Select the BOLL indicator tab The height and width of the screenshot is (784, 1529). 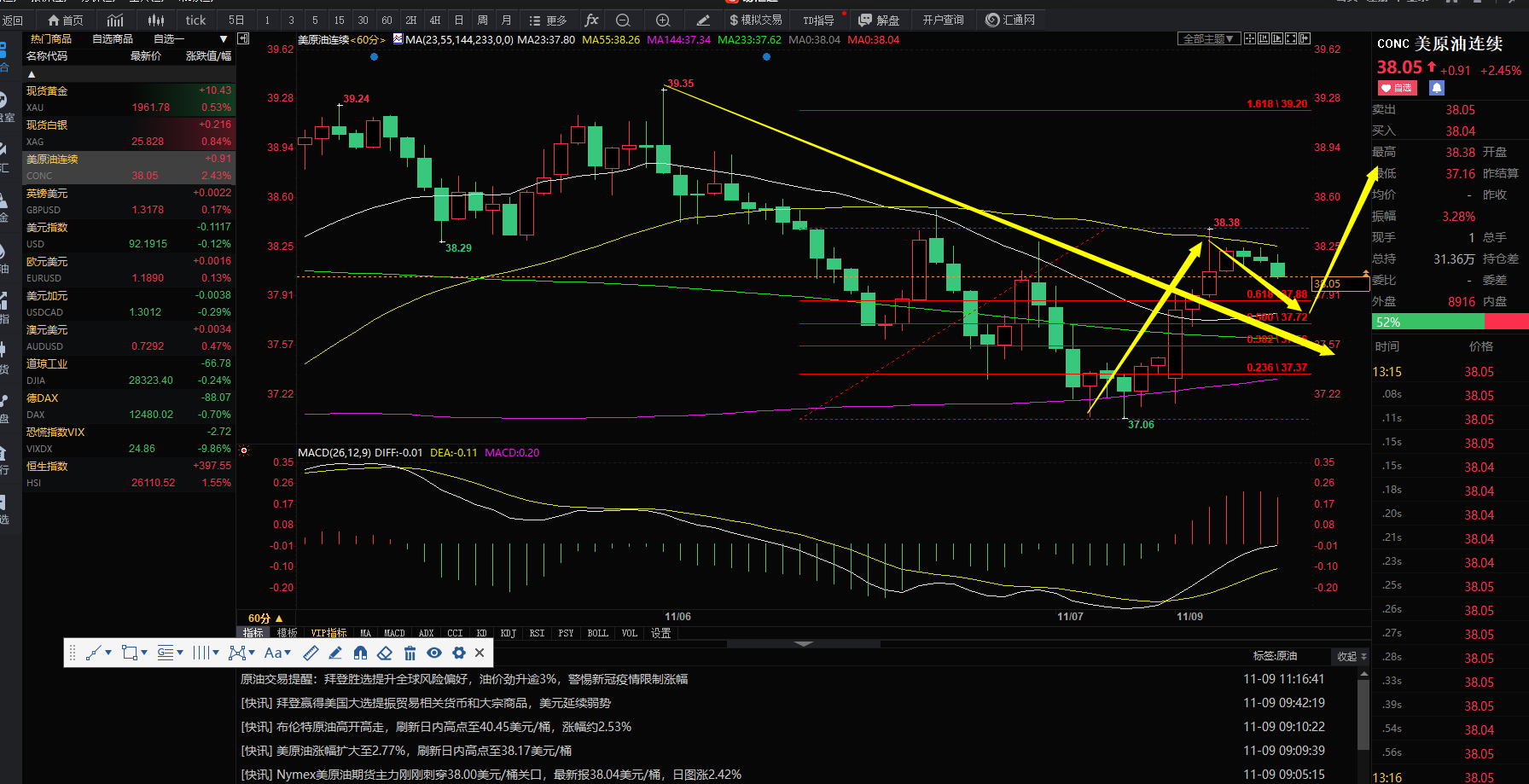[597, 633]
